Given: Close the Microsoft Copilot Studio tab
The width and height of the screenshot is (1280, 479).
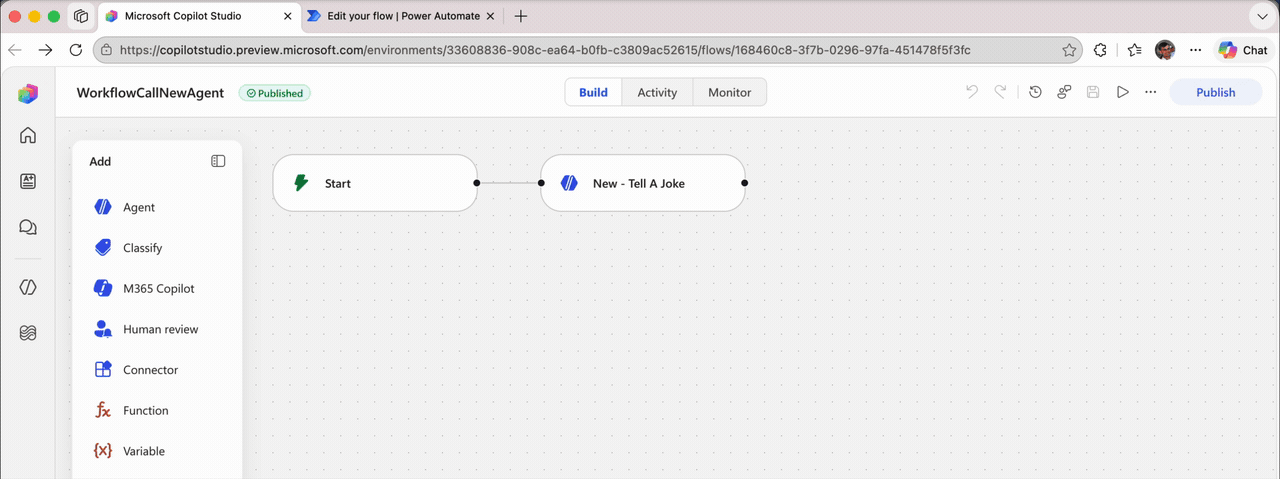Looking at the screenshot, I should coord(287,16).
